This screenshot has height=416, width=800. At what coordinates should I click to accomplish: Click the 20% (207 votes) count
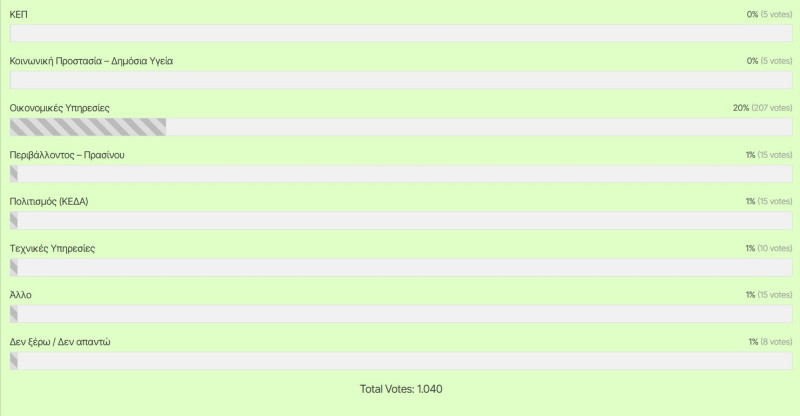[762, 108]
